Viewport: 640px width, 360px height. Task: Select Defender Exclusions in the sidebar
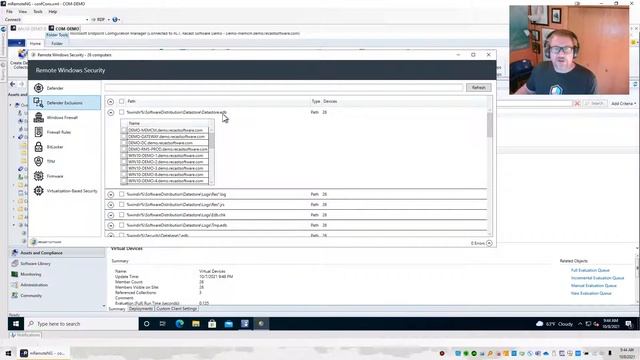pyautogui.click(x=64, y=103)
